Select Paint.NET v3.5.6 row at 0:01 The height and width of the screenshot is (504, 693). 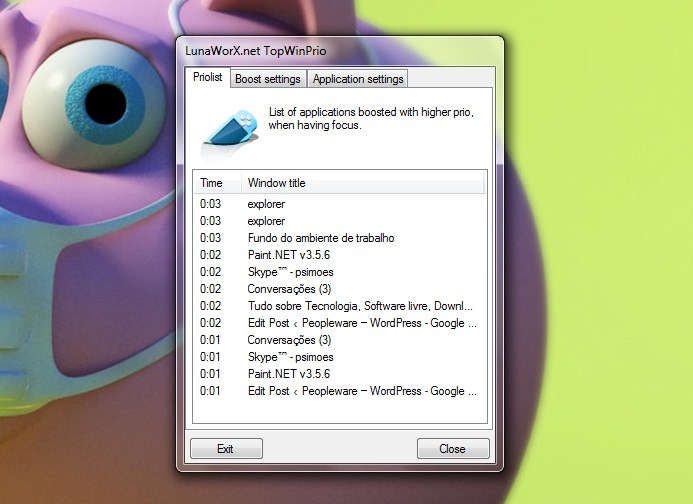click(x=339, y=374)
